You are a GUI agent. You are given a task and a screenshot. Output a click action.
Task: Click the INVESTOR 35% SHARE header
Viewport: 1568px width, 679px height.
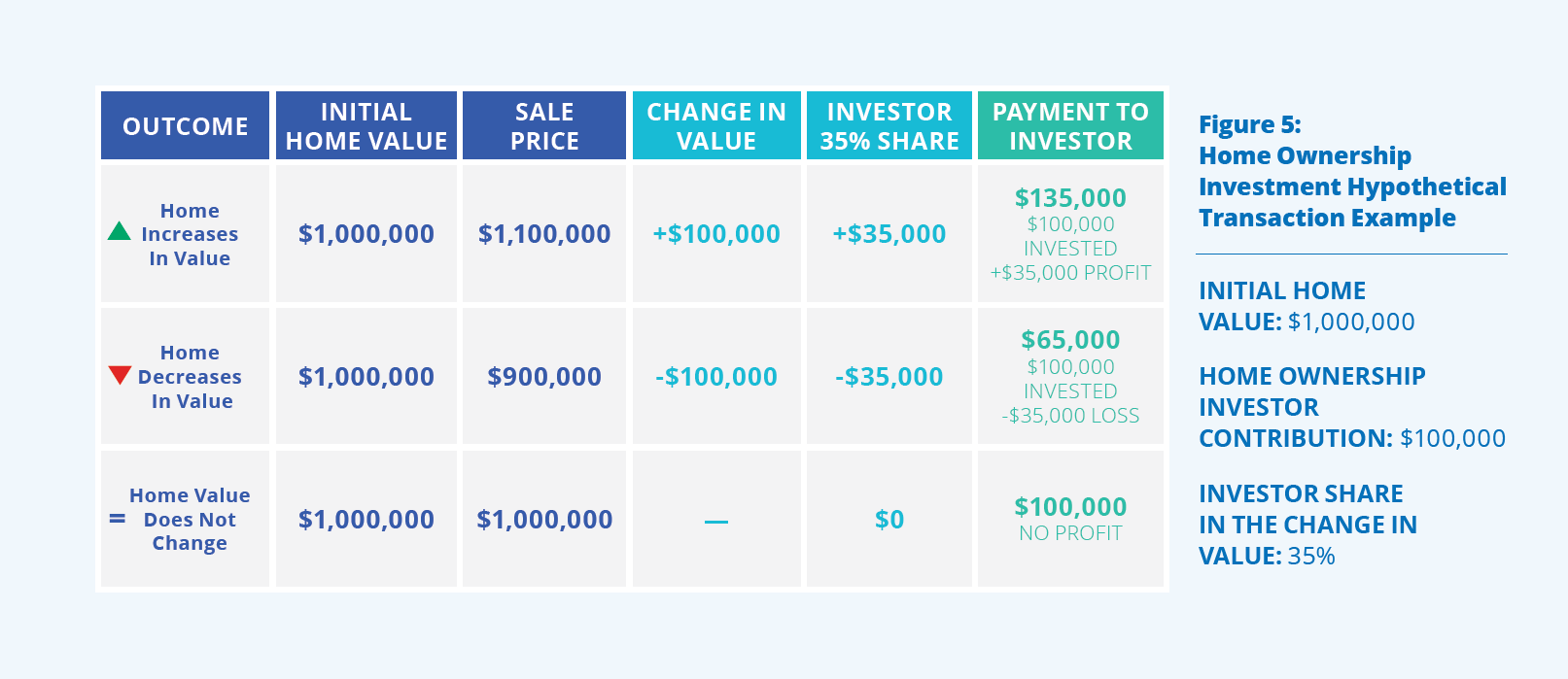click(889, 125)
